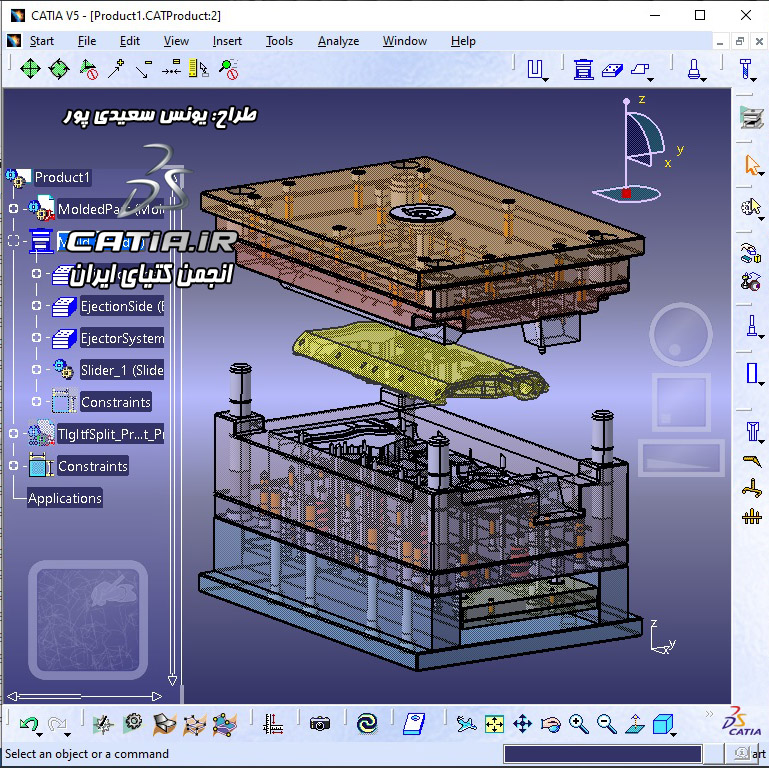Click the Undo arrow icon
The width and height of the screenshot is (769, 768).
click(28, 723)
